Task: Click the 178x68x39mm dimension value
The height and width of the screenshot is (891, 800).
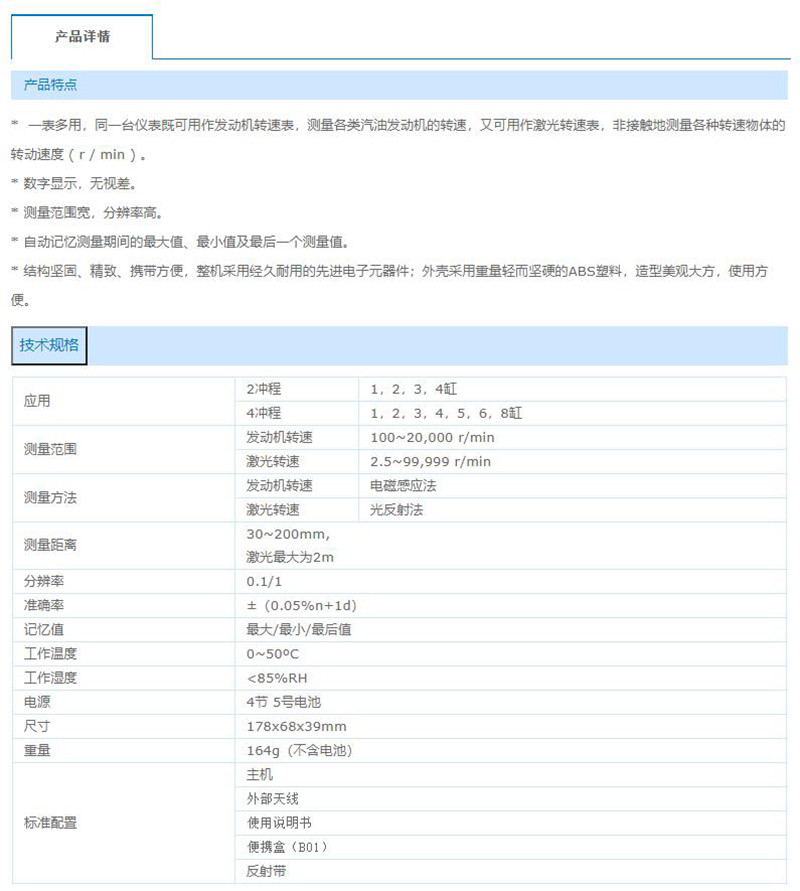Action: click(296, 726)
